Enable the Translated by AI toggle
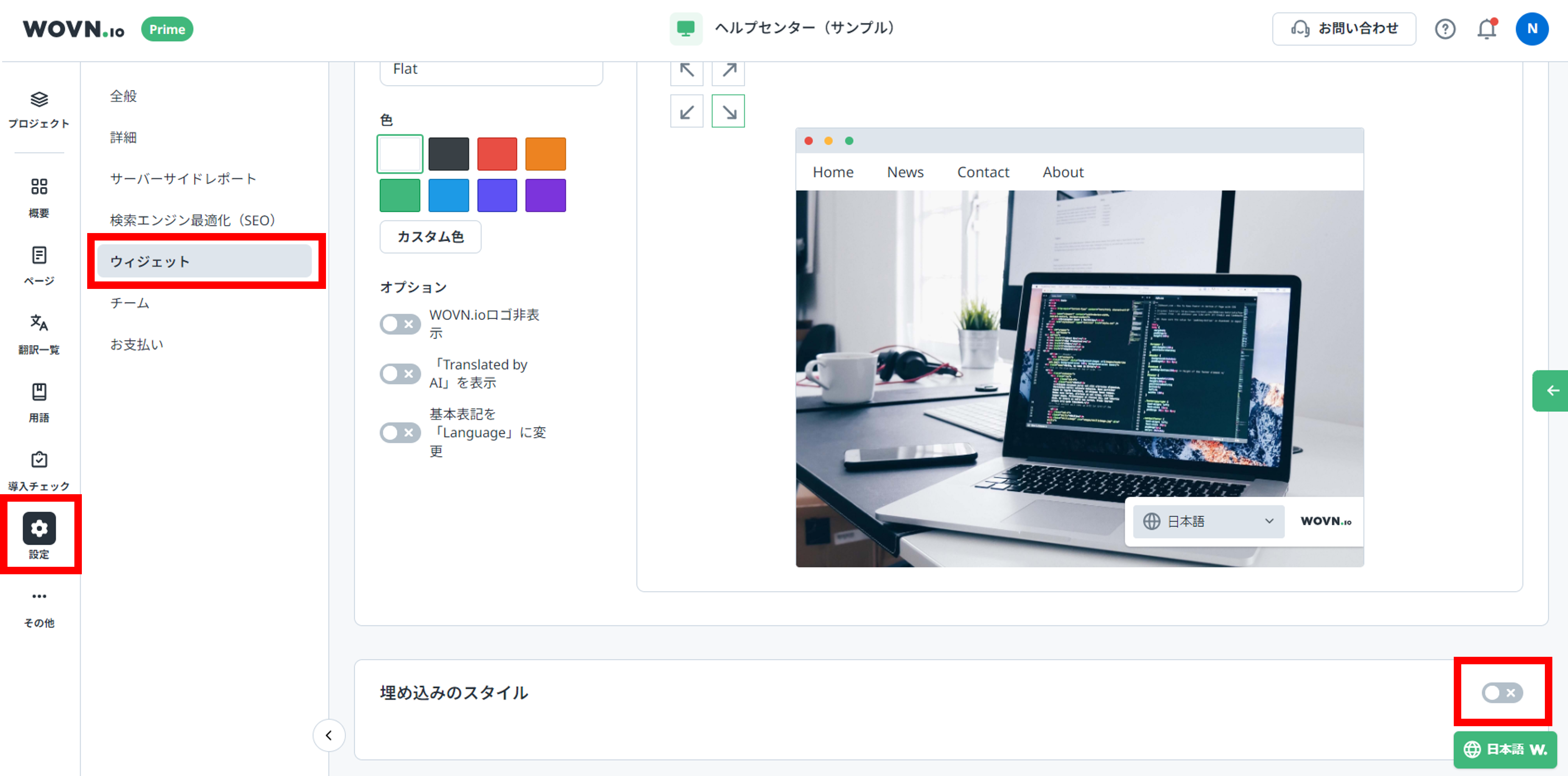 (400, 374)
